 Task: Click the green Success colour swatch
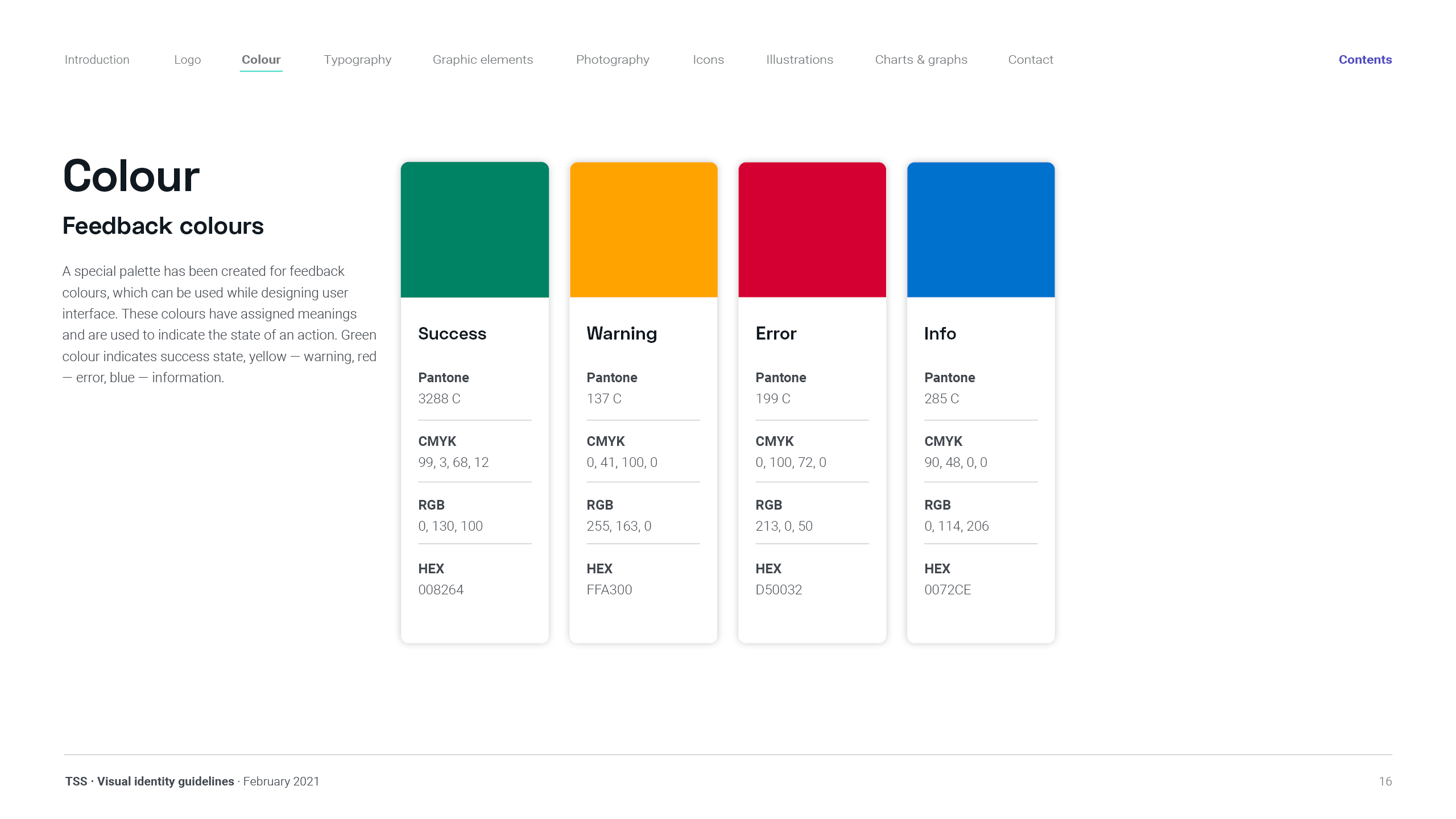pos(474,230)
